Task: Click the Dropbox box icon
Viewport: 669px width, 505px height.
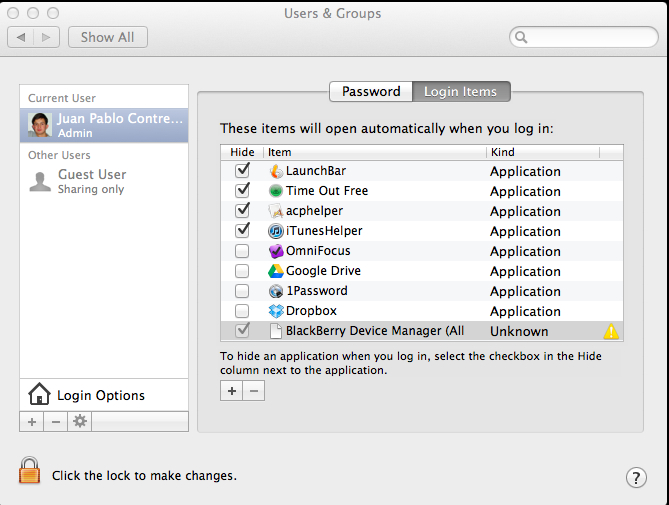Action: pyautogui.click(x=276, y=311)
